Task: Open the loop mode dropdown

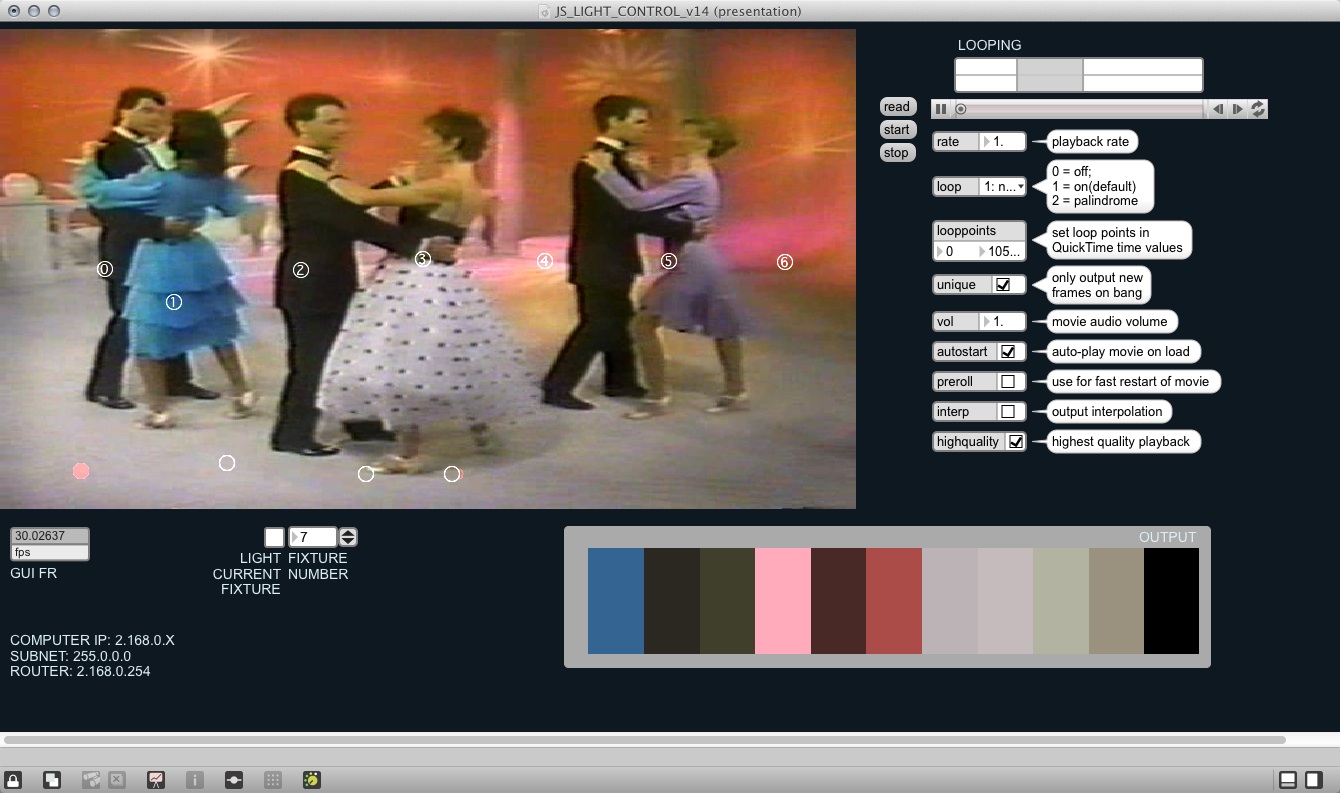Action: pos(1003,186)
